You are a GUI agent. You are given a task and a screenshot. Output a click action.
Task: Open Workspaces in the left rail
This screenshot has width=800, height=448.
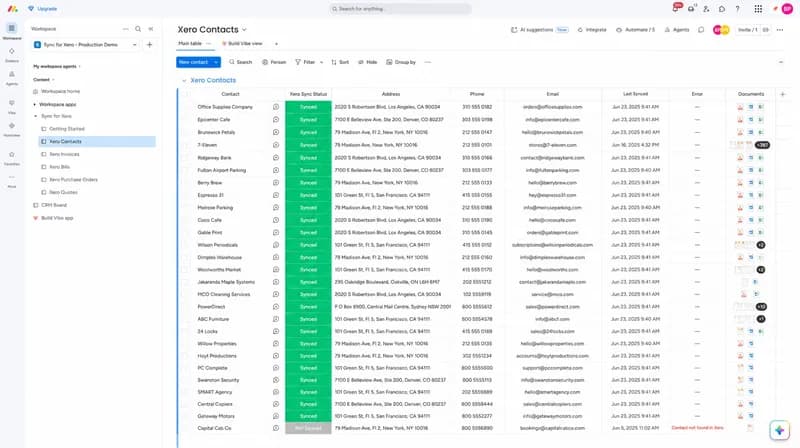click(x=12, y=31)
